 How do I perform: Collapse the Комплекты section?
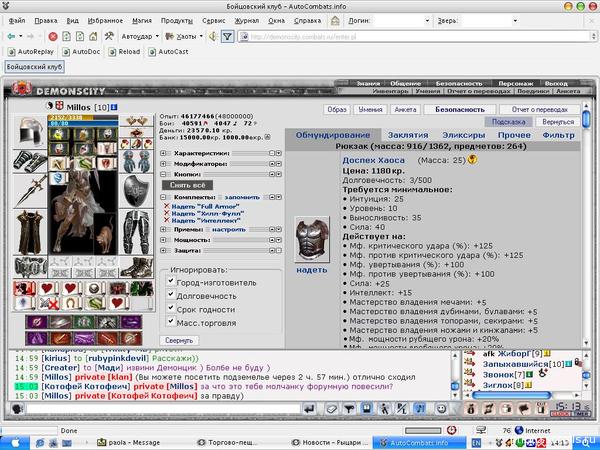[x=163, y=197]
